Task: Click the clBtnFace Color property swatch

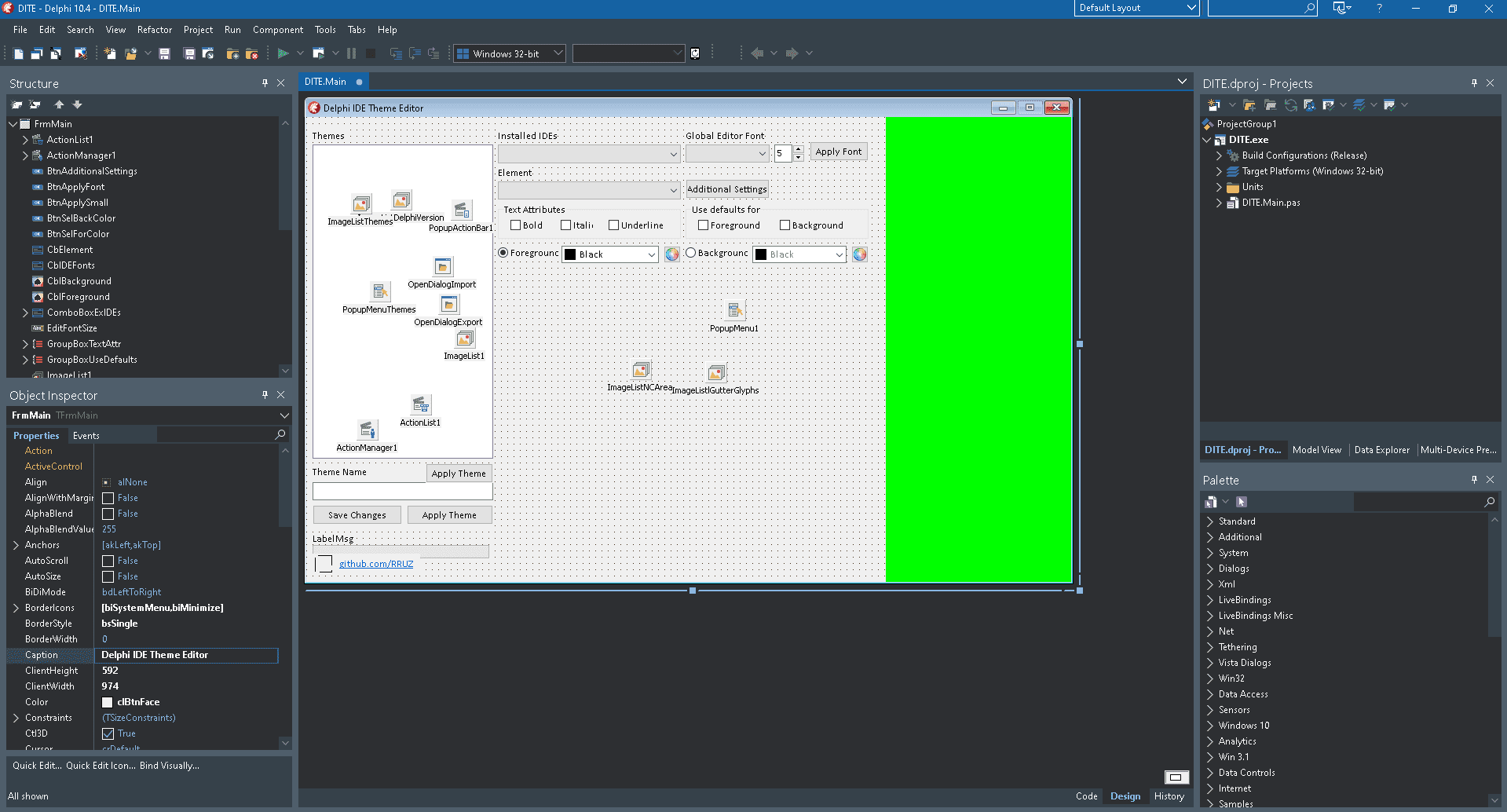Action: coord(108,702)
